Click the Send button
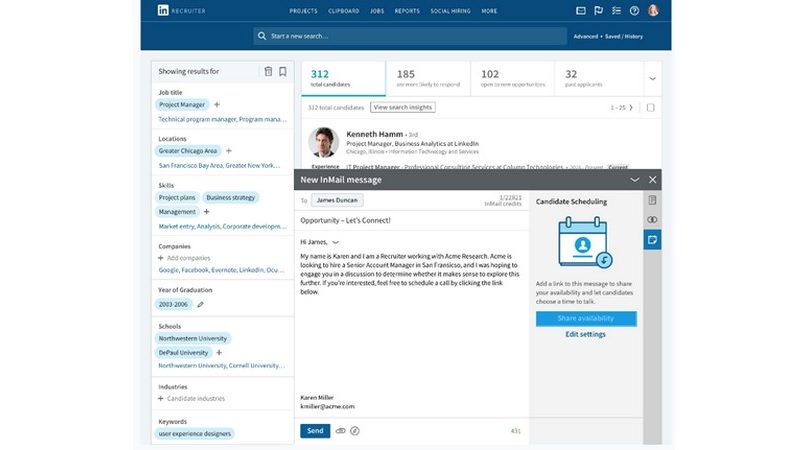The image size is (800, 450). click(x=315, y=431)
